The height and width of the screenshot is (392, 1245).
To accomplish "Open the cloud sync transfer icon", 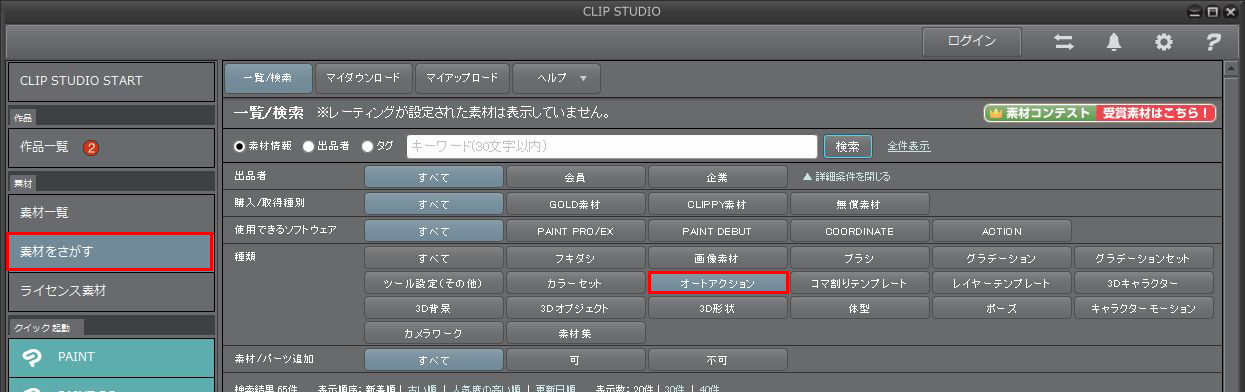I will click(1064, 42).
